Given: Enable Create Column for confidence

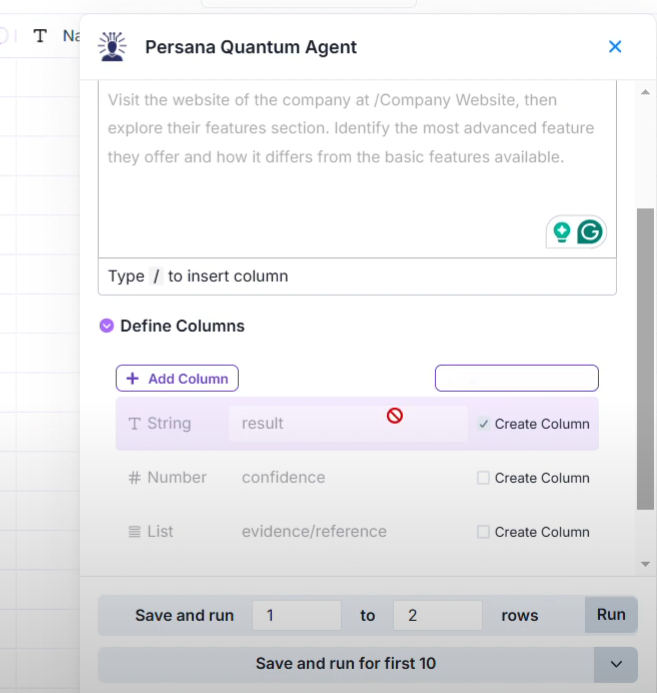Looking at the screenshot, I should coord(484,478).
